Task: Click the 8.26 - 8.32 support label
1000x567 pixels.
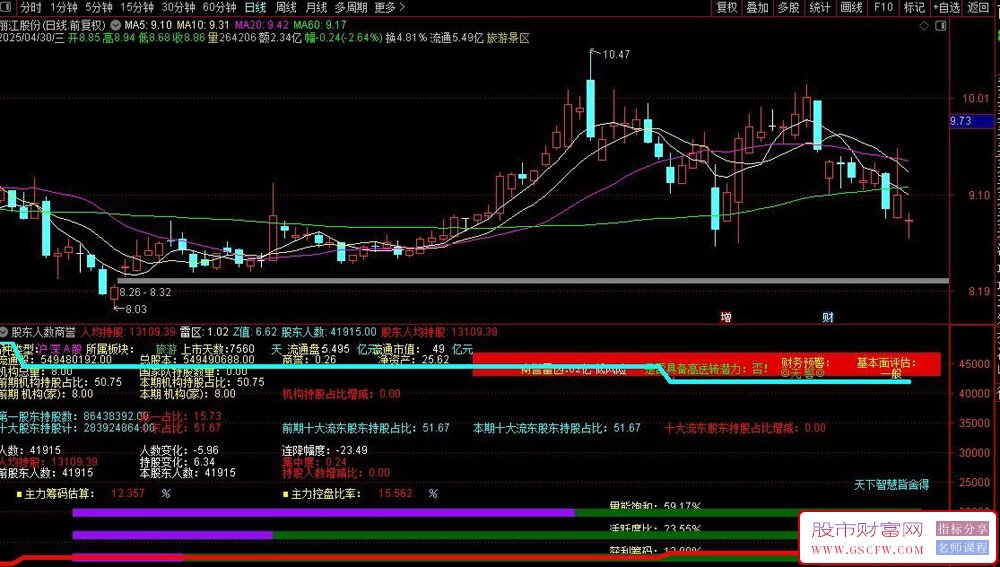Action: click(145, 292)
